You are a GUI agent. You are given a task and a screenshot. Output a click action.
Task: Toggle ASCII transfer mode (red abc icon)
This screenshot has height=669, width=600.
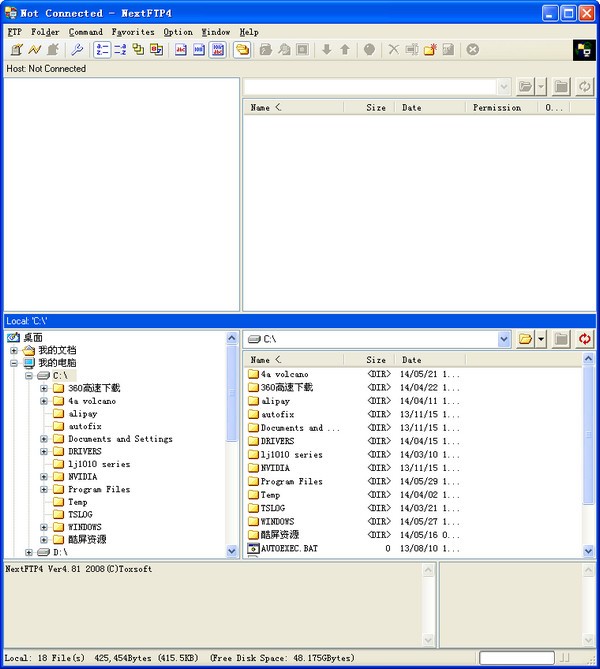[x=181, y=49]
